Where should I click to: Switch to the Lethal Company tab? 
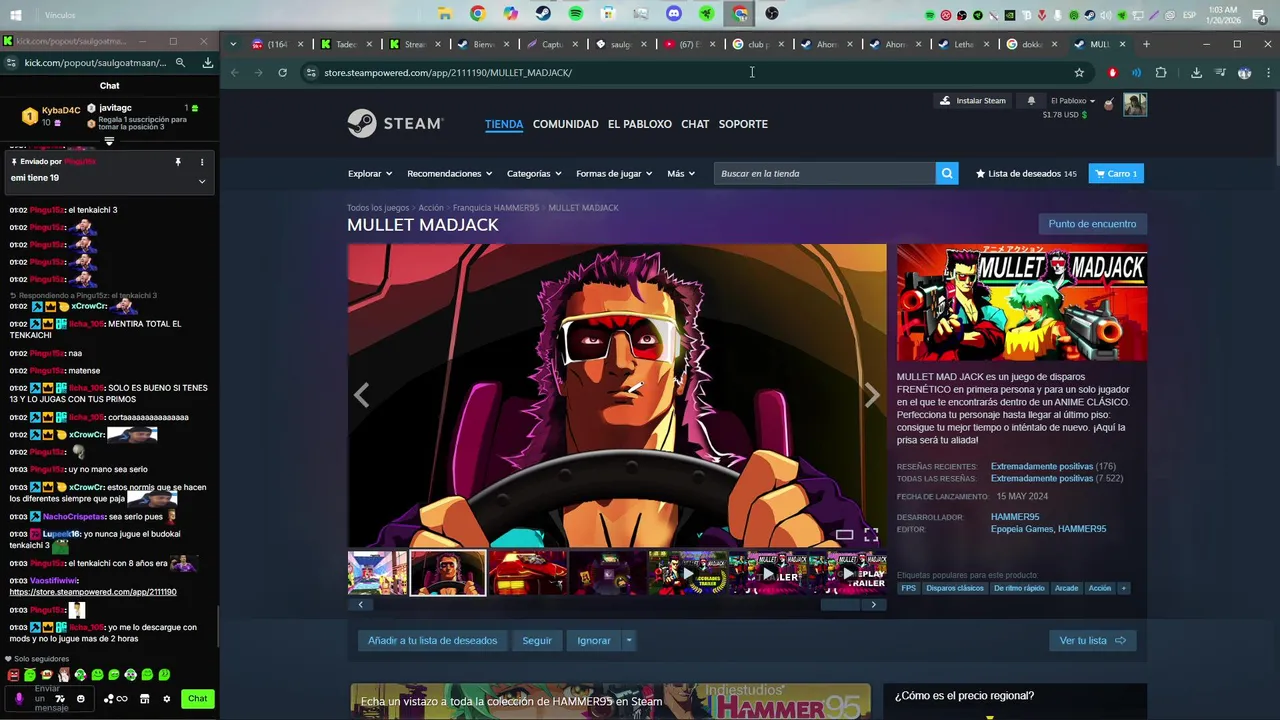click(963, 44)
